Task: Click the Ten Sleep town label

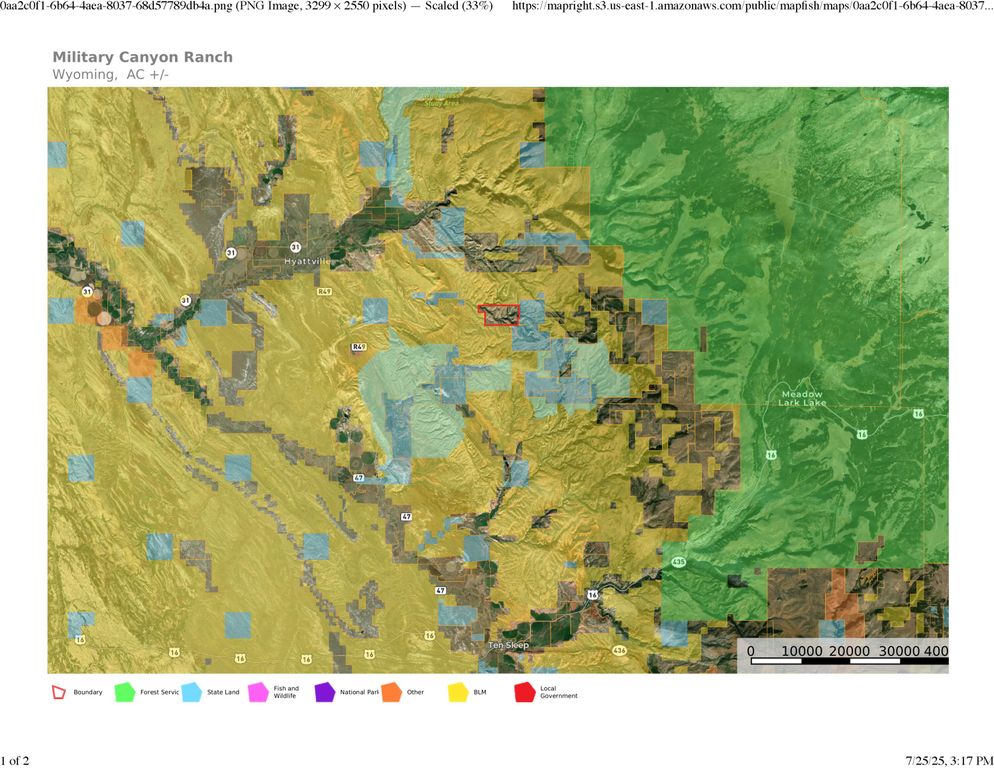Action: click(x=508, y=646)
